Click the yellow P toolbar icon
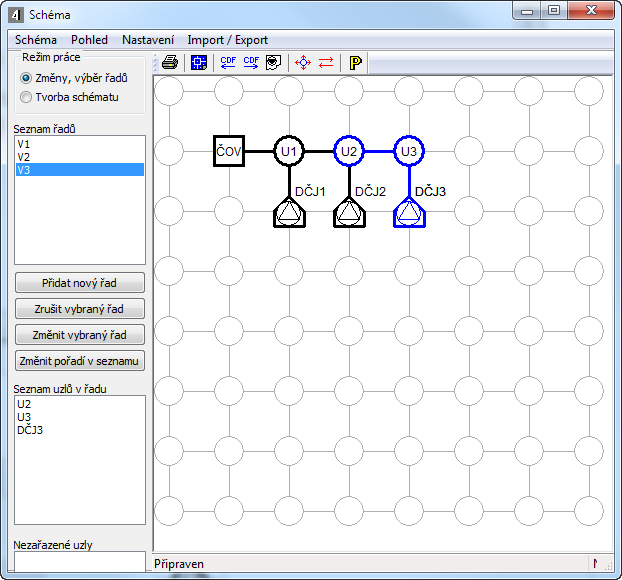622x580 pixels. tap(355, 63)
